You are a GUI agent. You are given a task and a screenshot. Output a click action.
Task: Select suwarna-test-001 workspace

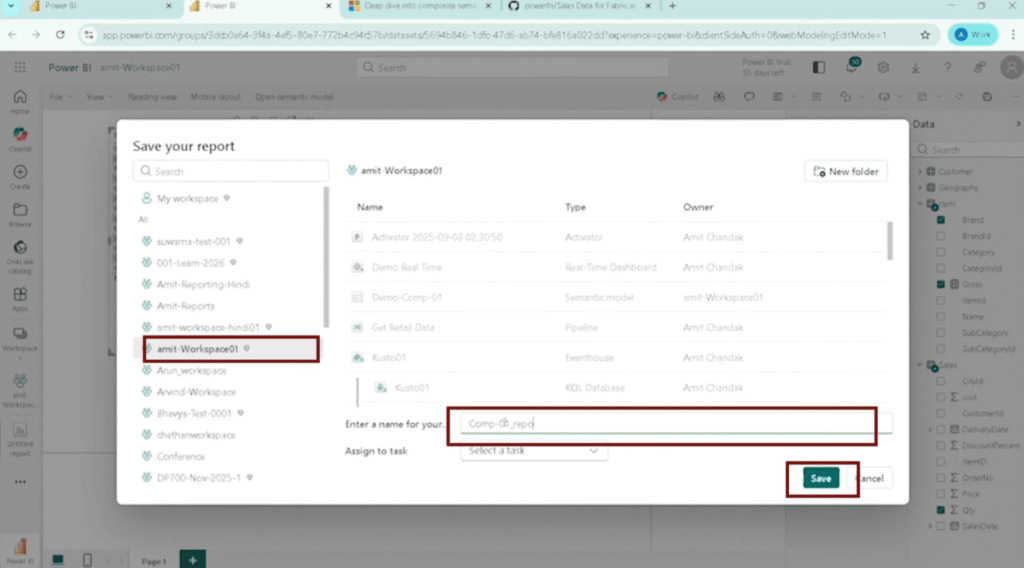[x=193, y=242]
